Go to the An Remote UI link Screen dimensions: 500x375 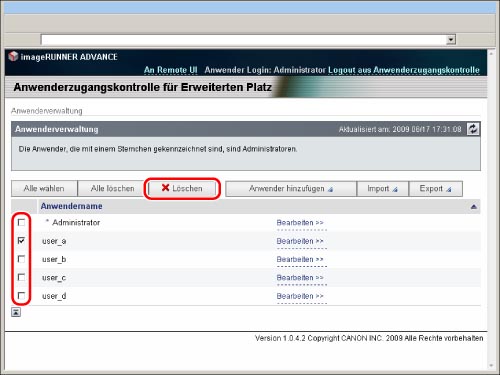(x=171, y=70)
